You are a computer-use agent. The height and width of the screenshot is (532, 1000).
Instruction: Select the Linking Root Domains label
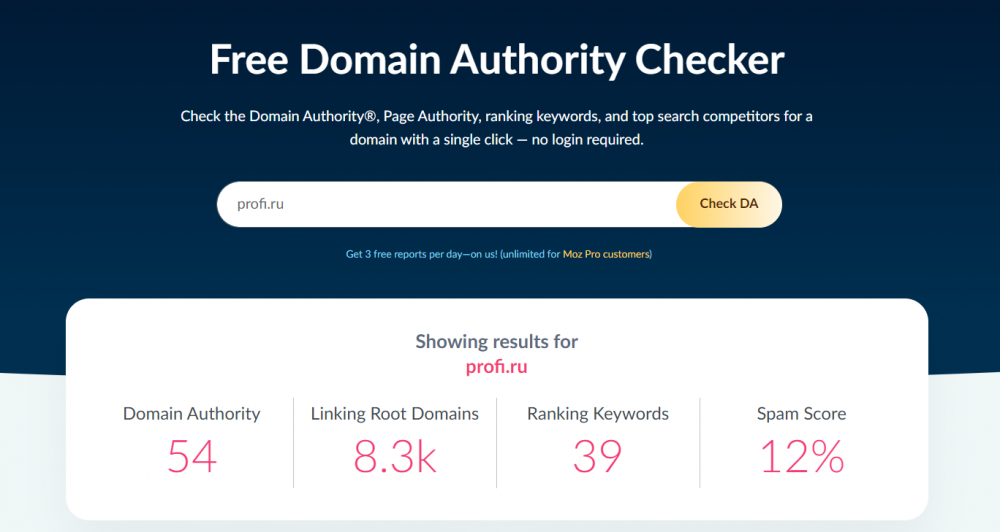click(395, 414)
